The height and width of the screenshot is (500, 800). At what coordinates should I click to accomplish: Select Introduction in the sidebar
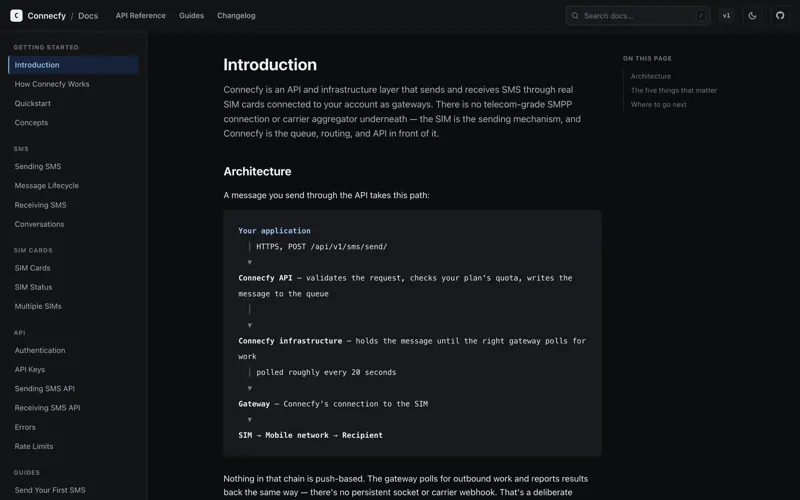point(73,65)
